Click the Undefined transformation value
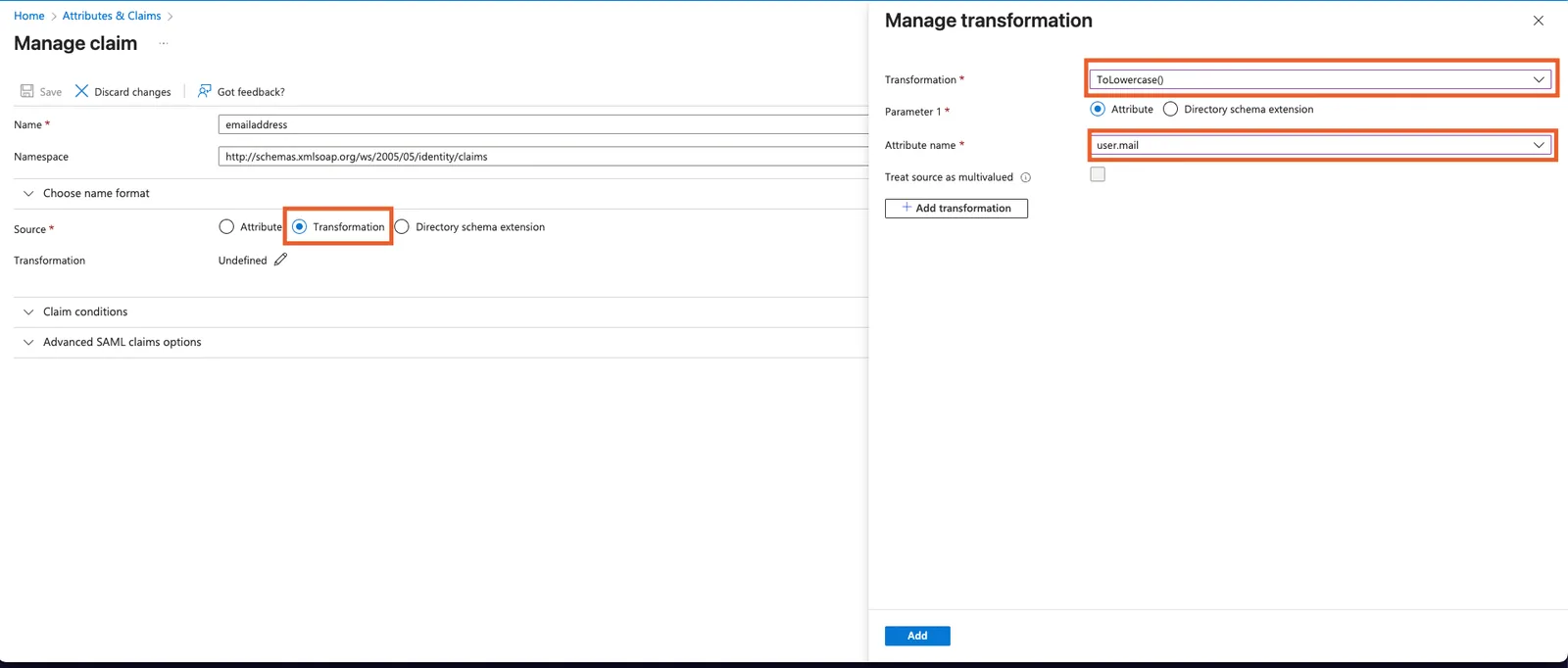This screenshot has height=668, width=1568. pyautogui.click(x=242, y=261)
